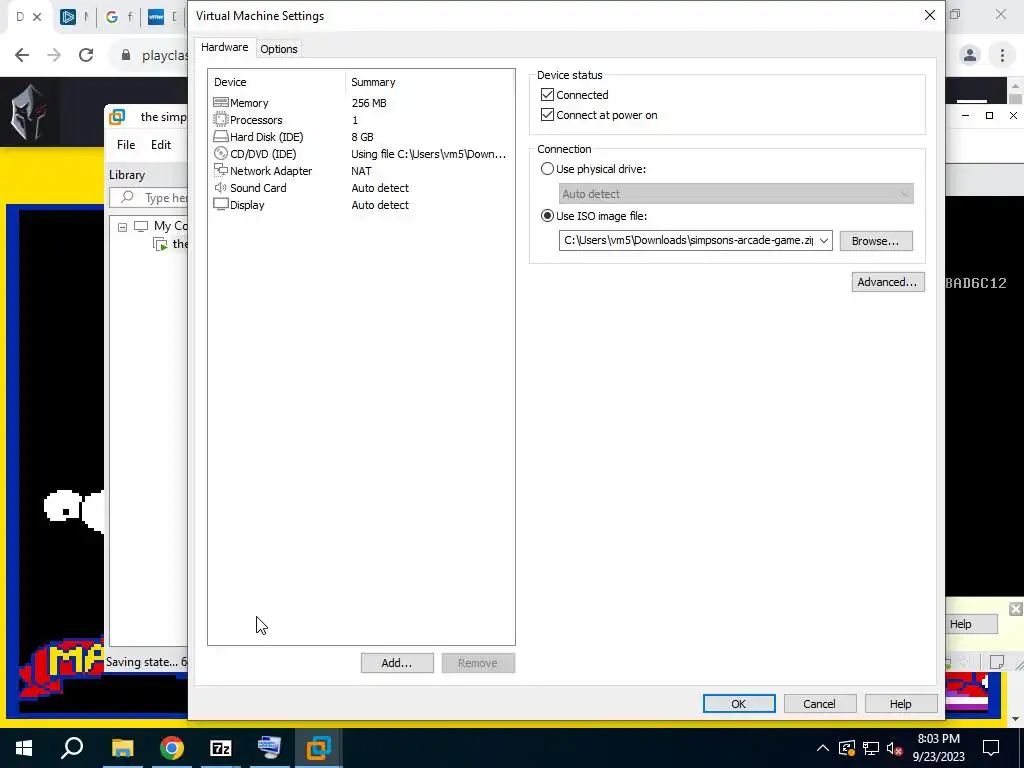Click Help button in settings dialog

[x=901, y=703]
